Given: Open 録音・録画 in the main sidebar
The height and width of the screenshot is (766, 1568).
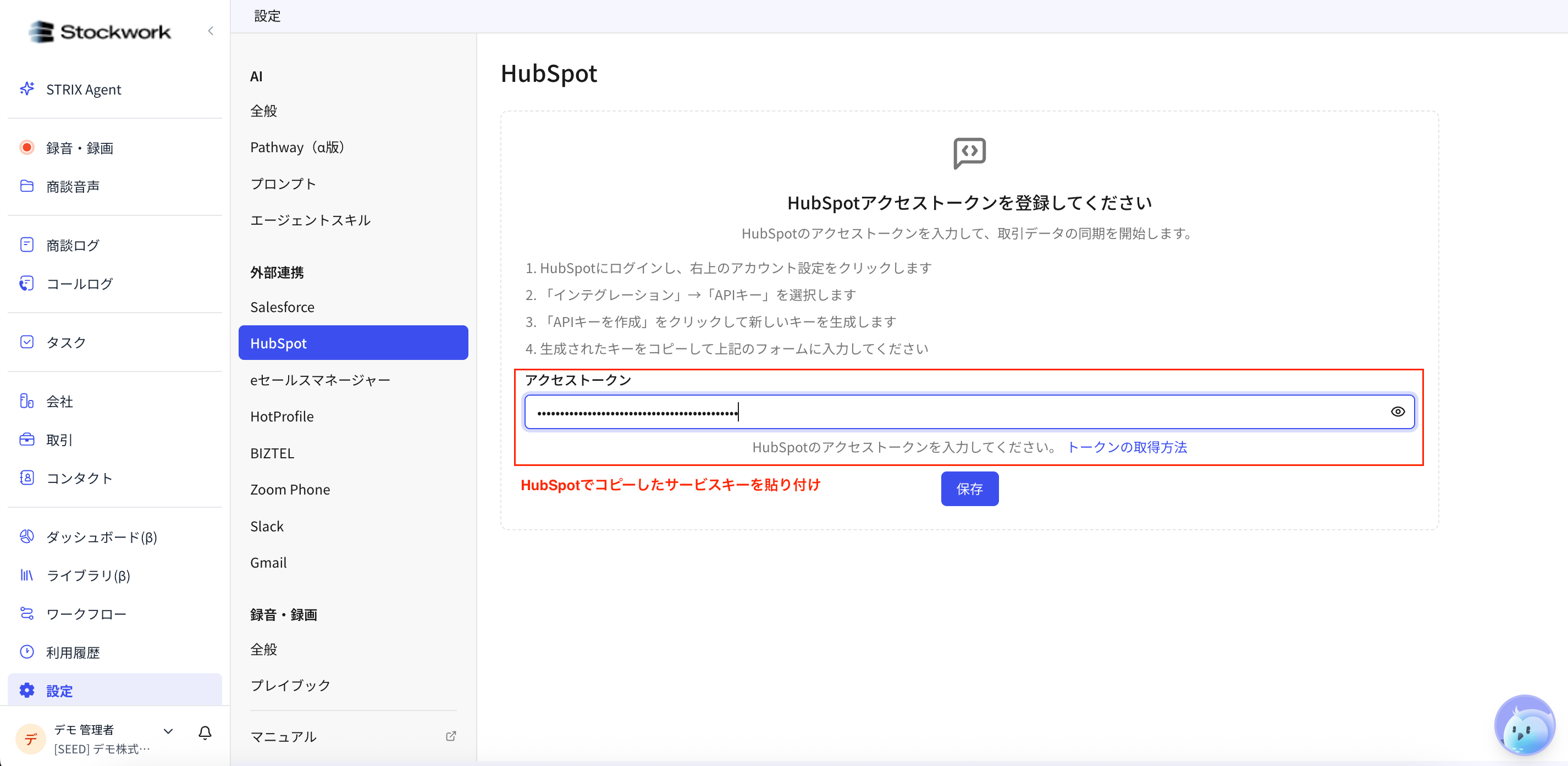Looking at the screenshot, I should coord(80,148).
